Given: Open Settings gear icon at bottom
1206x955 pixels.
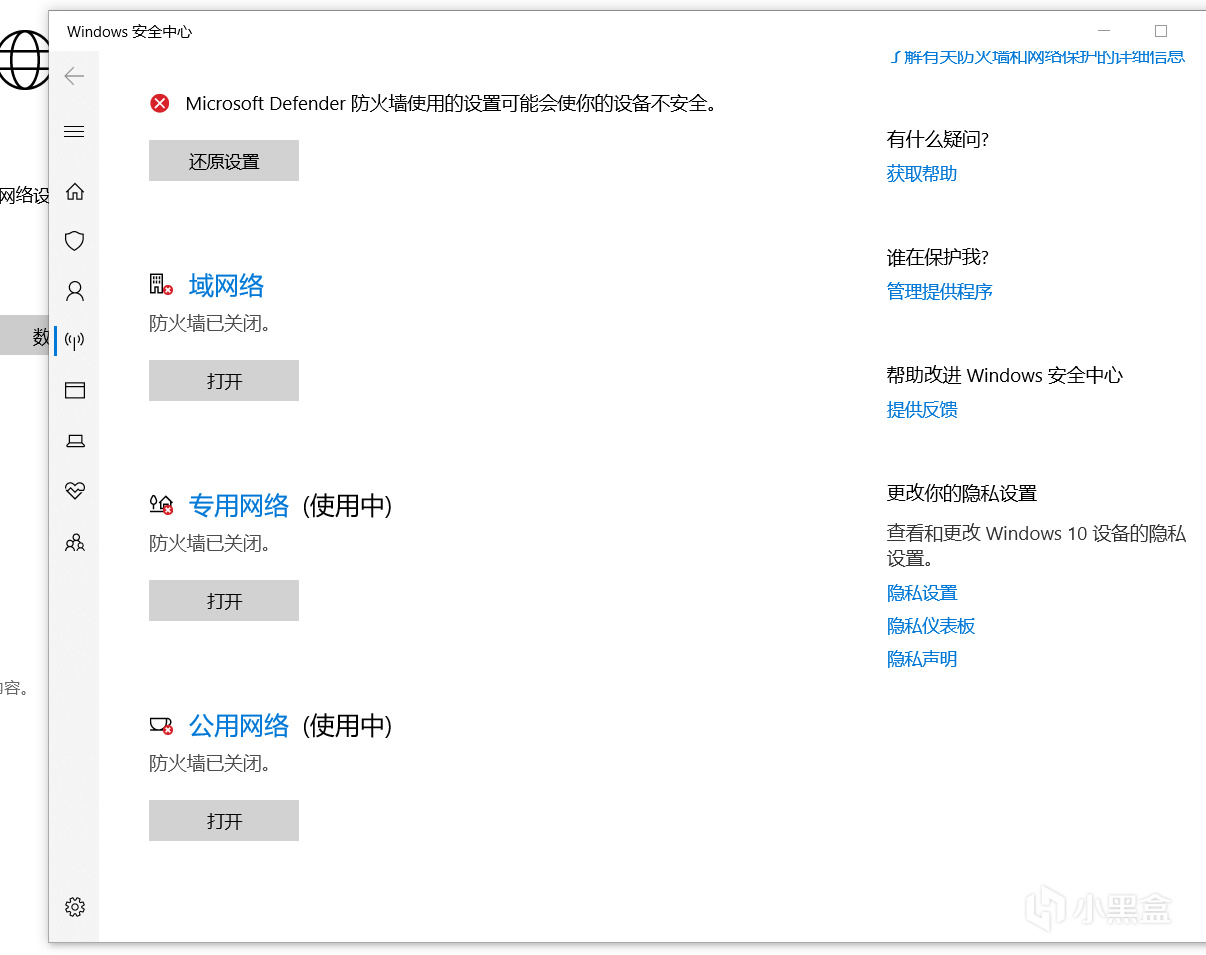Looking at the screenshot, I should click(x=74, y=907).
